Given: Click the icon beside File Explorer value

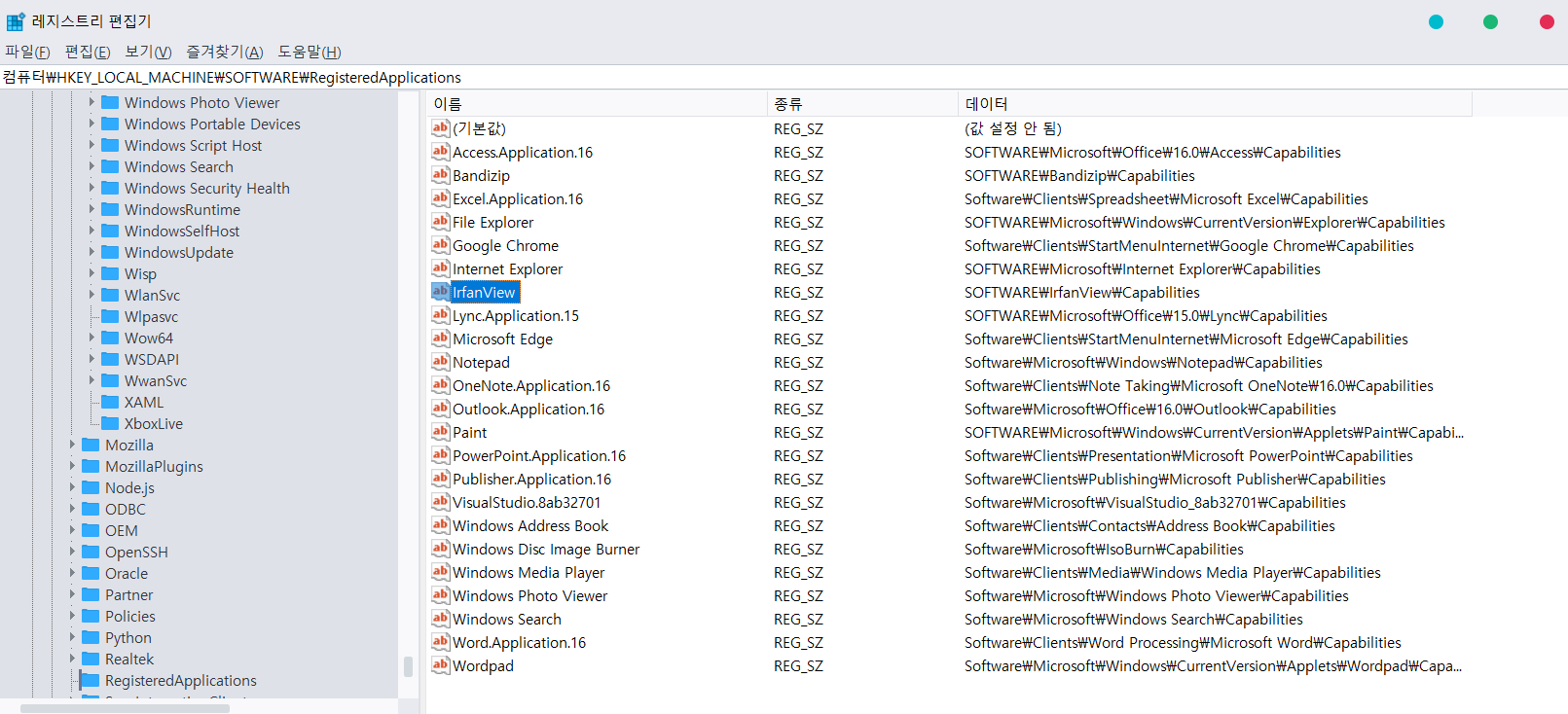Looking at the screenshot, I should pos(441,222).
